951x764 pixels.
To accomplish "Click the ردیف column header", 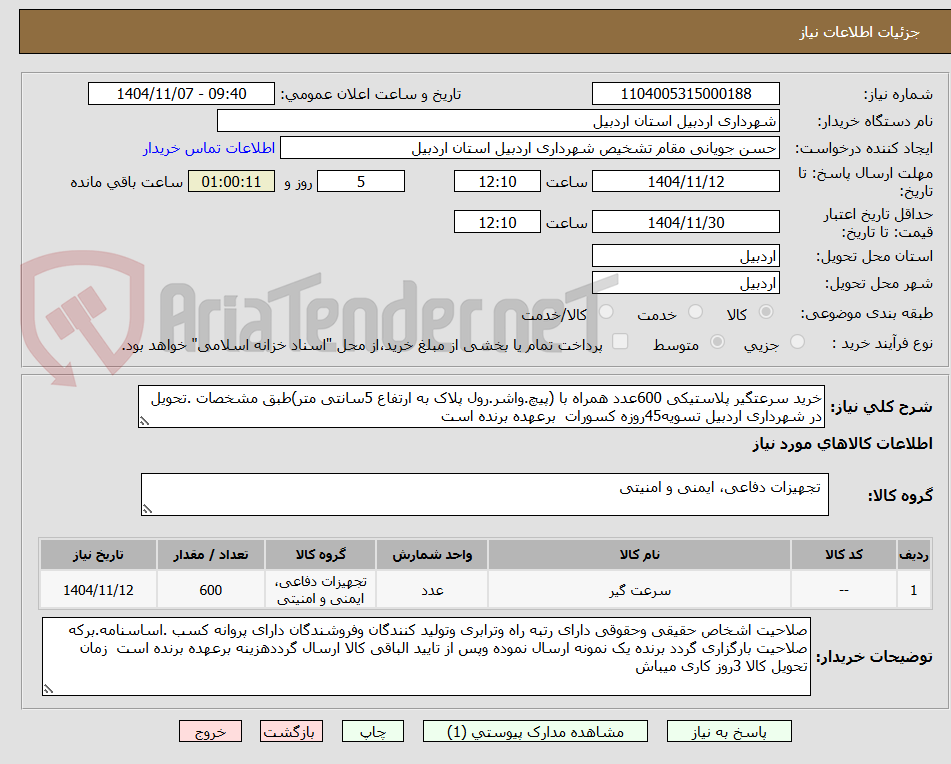I will click(x=913, y=555).
